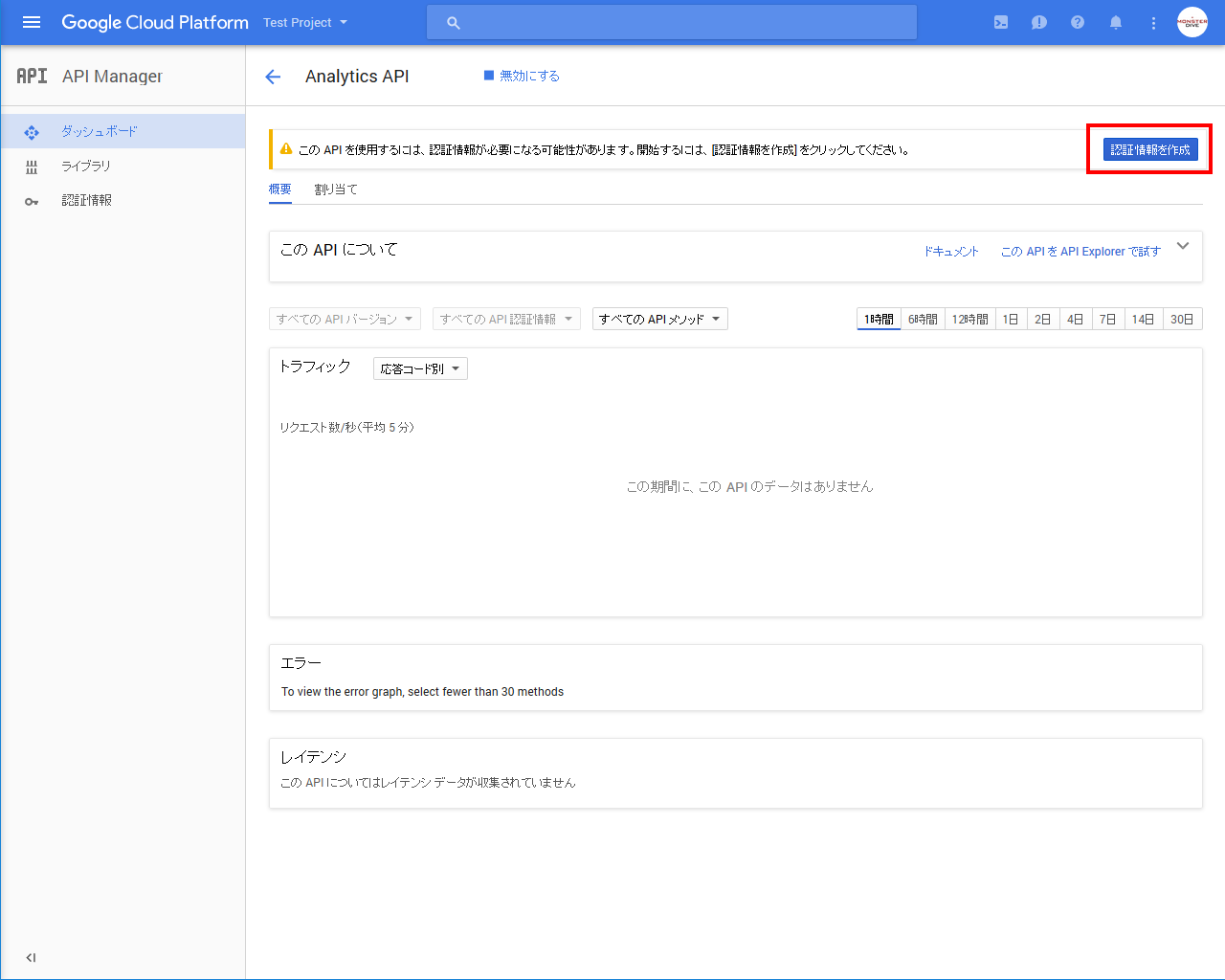Collapse the sidebar with bottom arrow
Screen dimensions: 1225x980
[31, 957]
